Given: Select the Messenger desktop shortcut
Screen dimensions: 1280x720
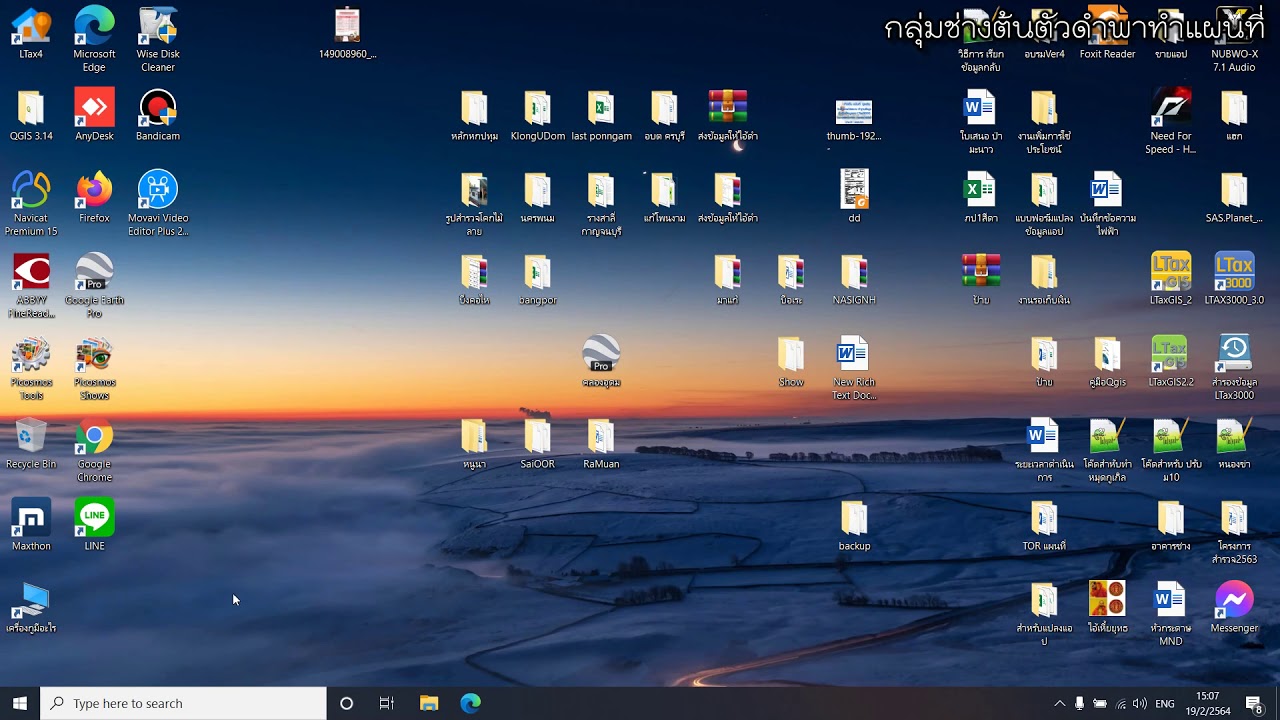Looking at the screenshot, I should click(1234, 607).
